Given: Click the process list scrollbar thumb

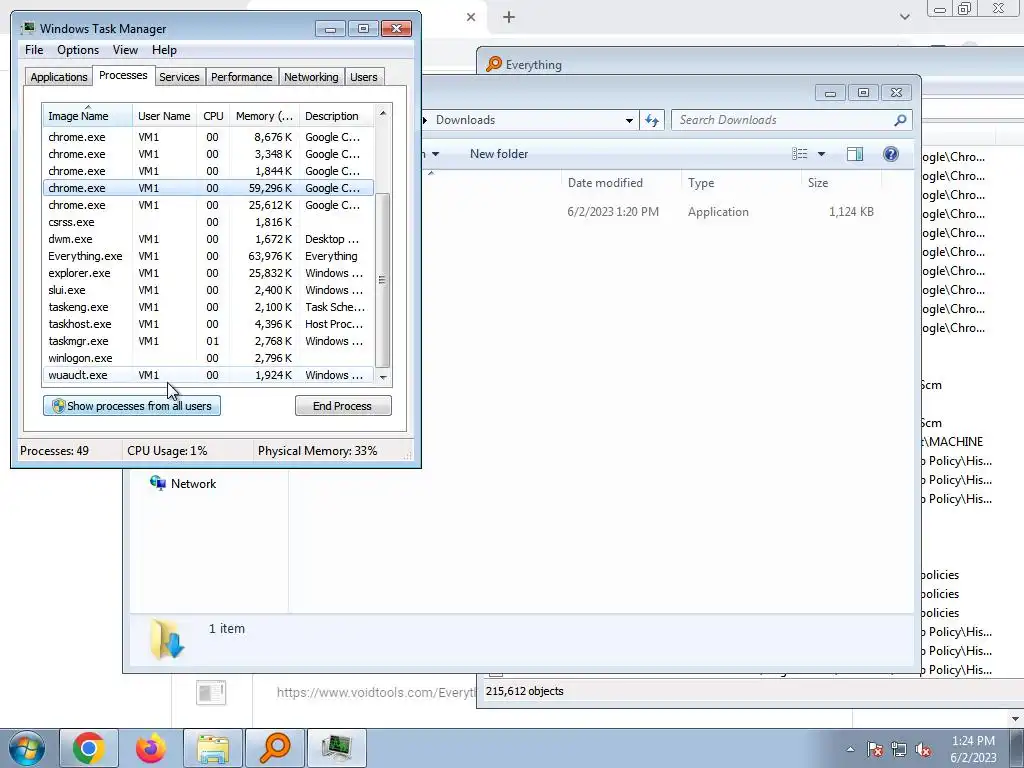Looking at the screenshot, I should [383, 280].
